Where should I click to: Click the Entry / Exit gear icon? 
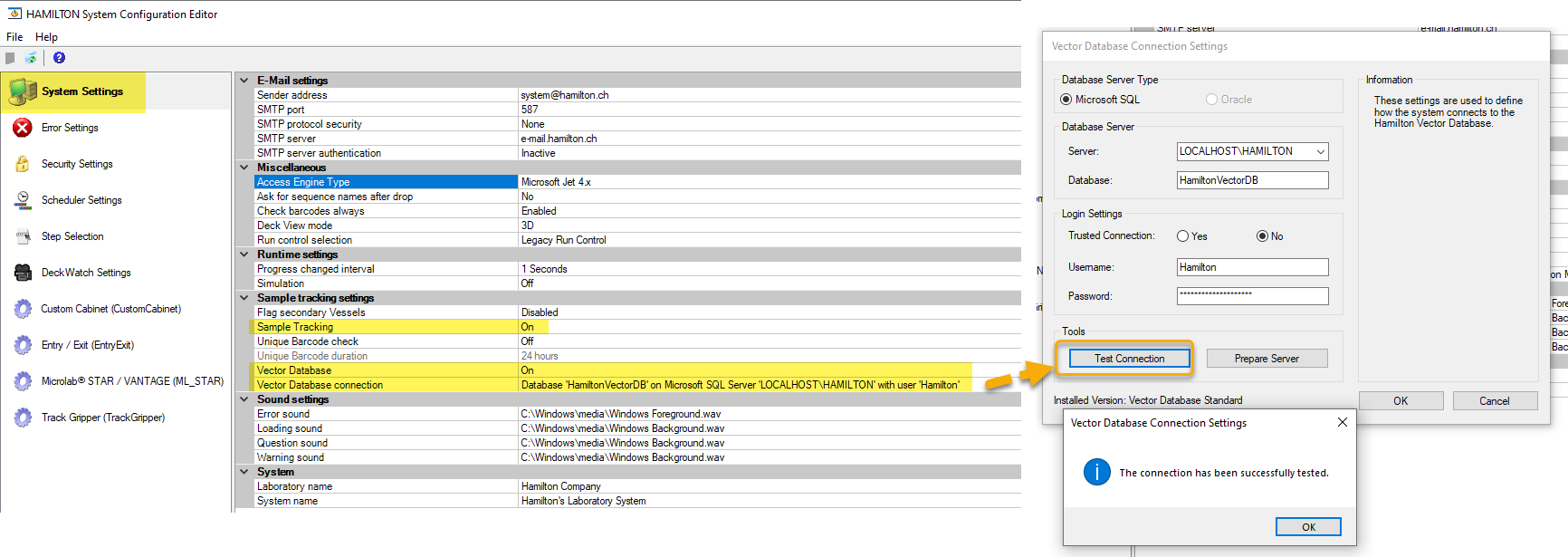23,345
